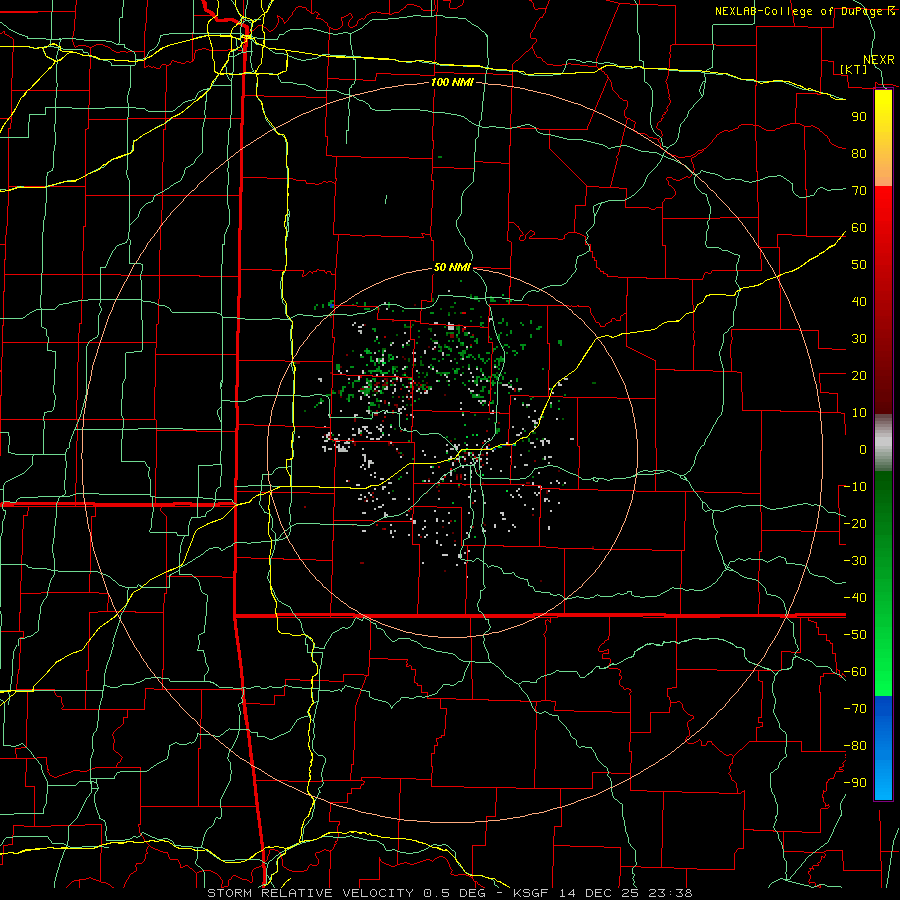
Task: Click the 90 value on the velocity scale
Action: (x=859, y=117)
